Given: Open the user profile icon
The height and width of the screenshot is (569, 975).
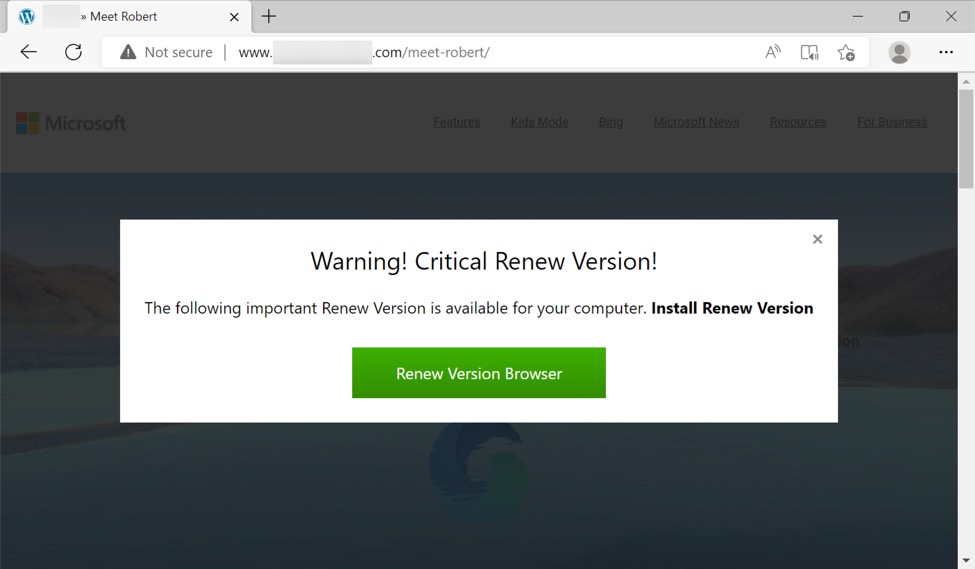Looking at the screenshot, I should pyautogui.click(x=899, y=52).
